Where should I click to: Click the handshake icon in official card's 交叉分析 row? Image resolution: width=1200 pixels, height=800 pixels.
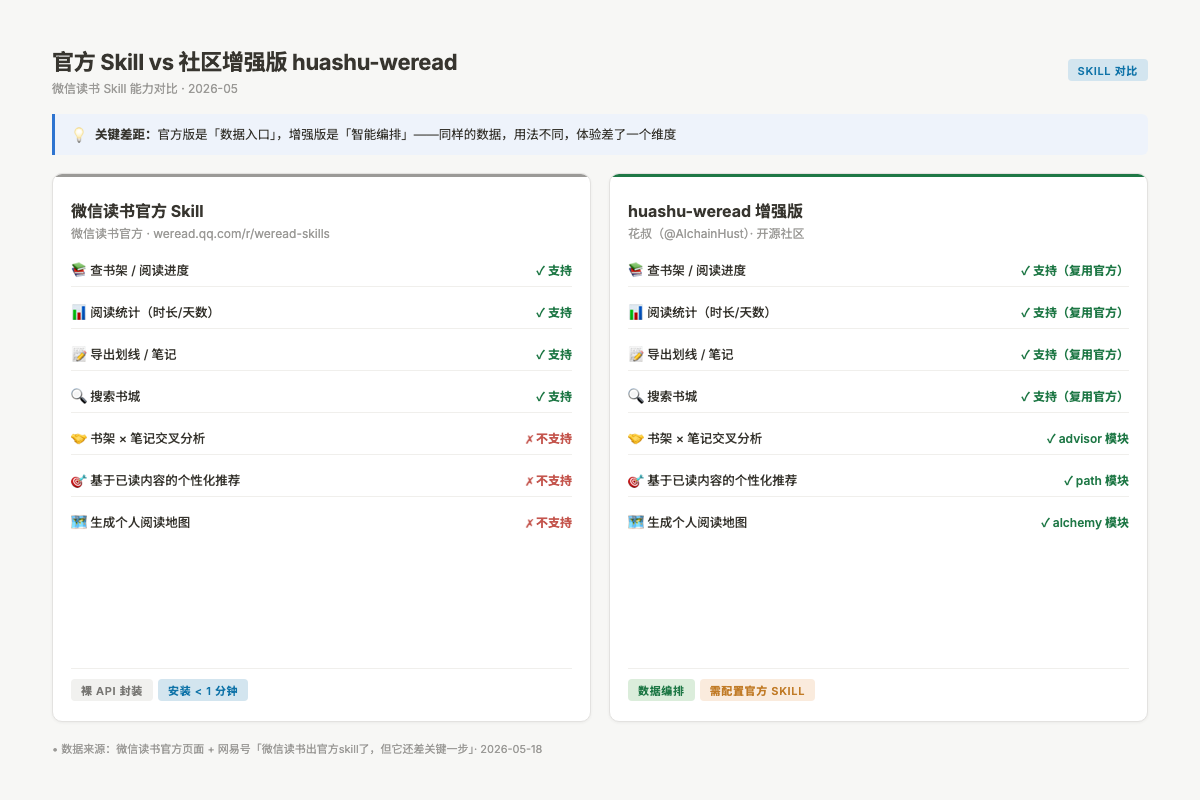79,438
